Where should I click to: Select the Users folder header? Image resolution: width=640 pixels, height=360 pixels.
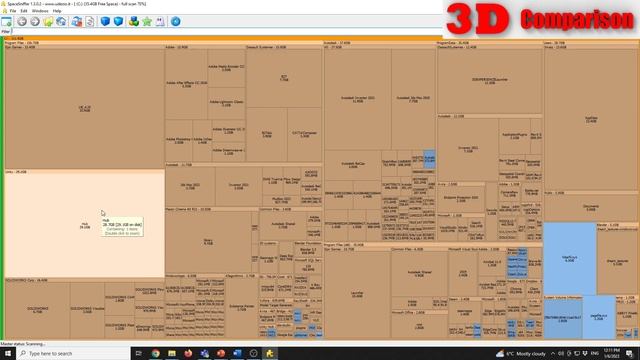coord(591,43)
